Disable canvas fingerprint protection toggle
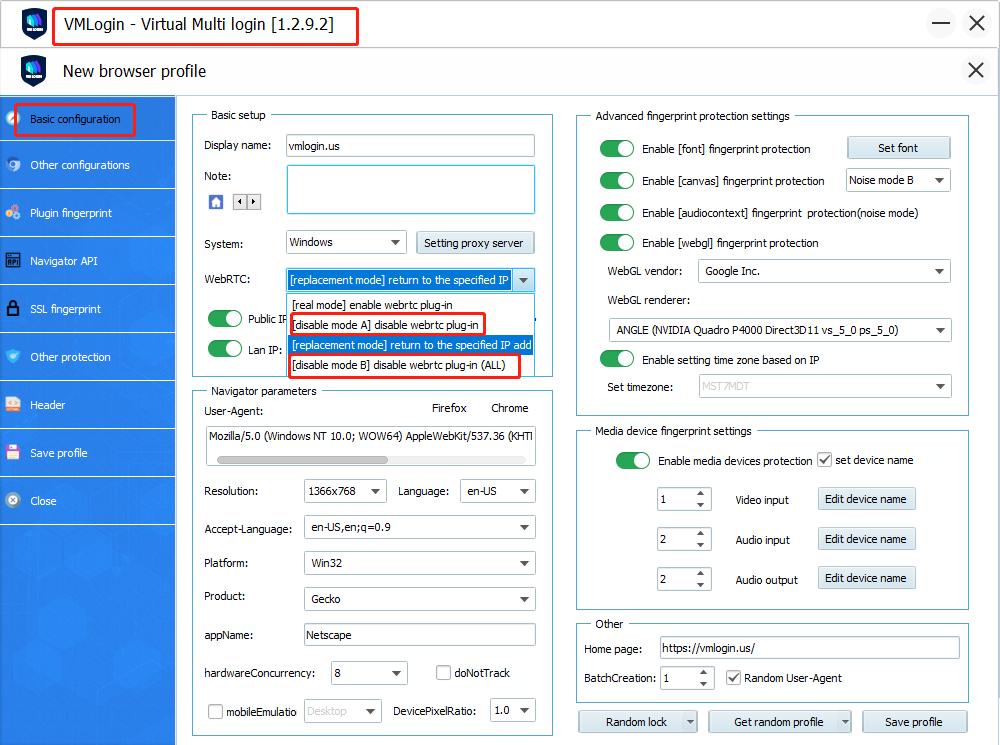 tap(617, 181)
